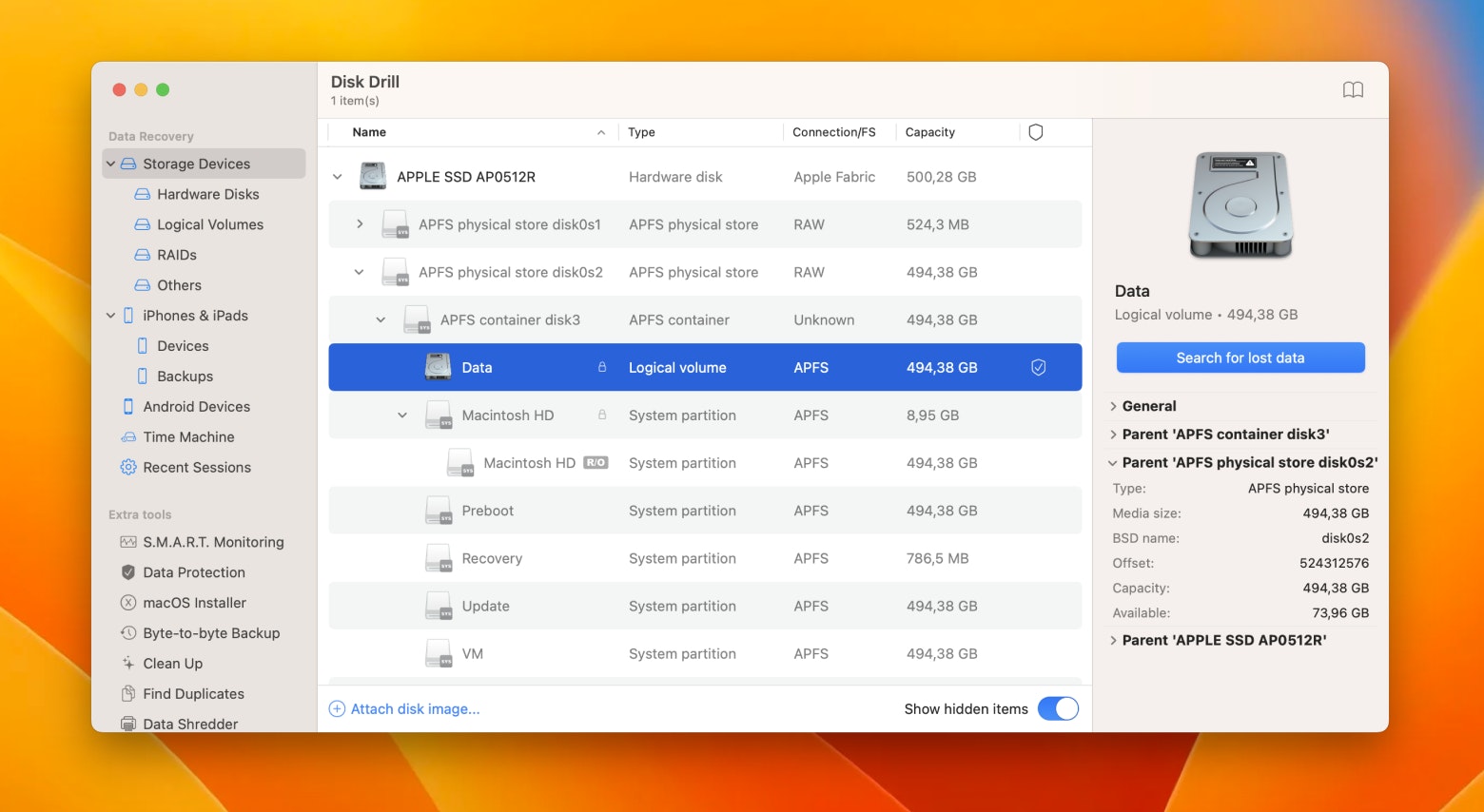Click the Available value 73,96 GB
Viewport: 1484px width, 812px height.
tap(1340, 613)
